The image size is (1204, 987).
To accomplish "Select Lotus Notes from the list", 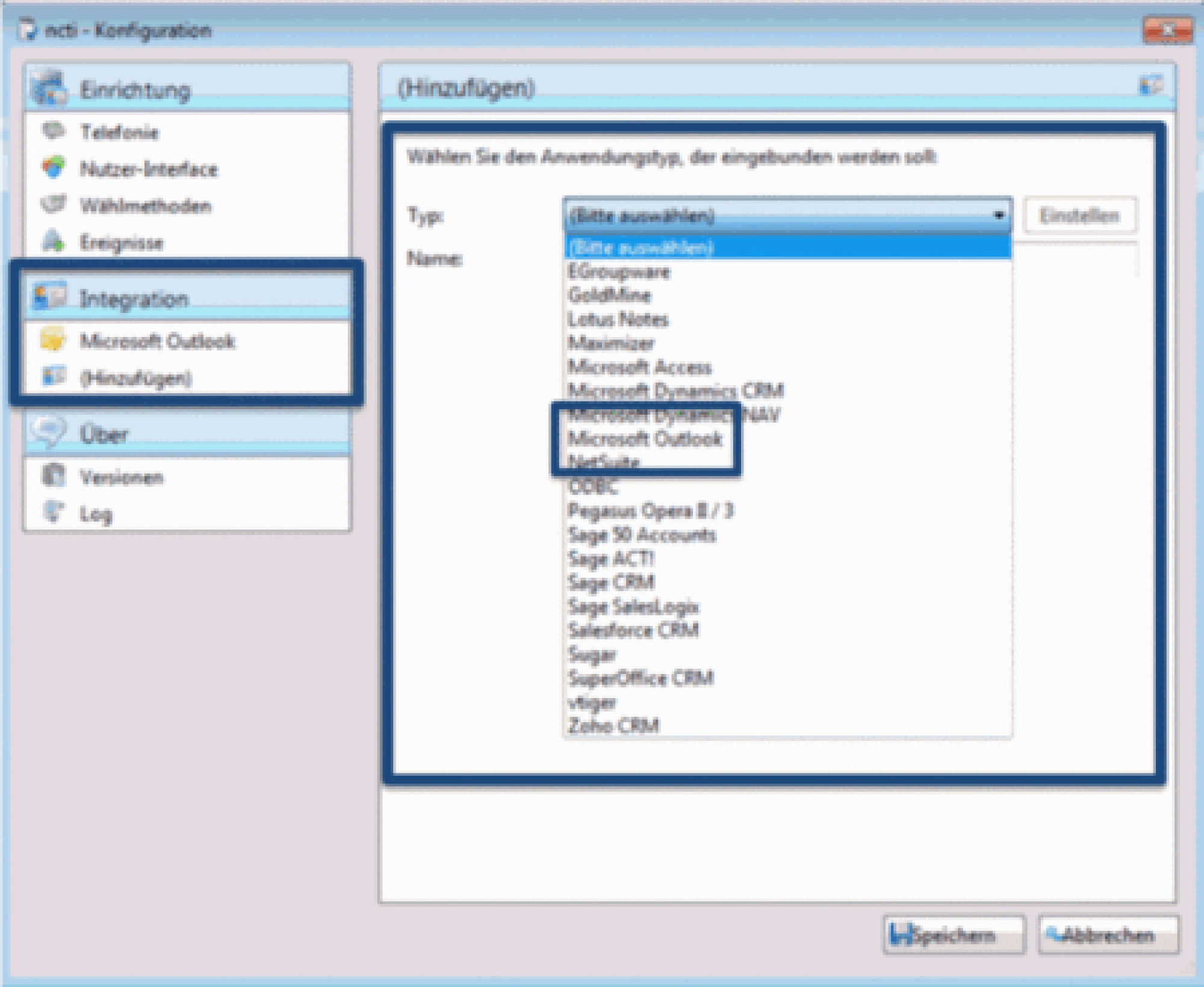I will click(618, 319).
